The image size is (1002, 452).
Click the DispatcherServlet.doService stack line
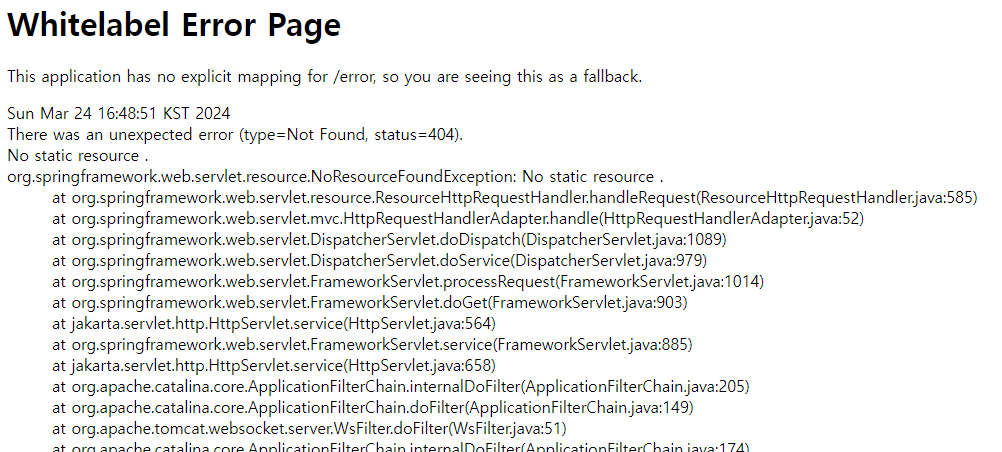pyautogui.click(x=381, y=260)
